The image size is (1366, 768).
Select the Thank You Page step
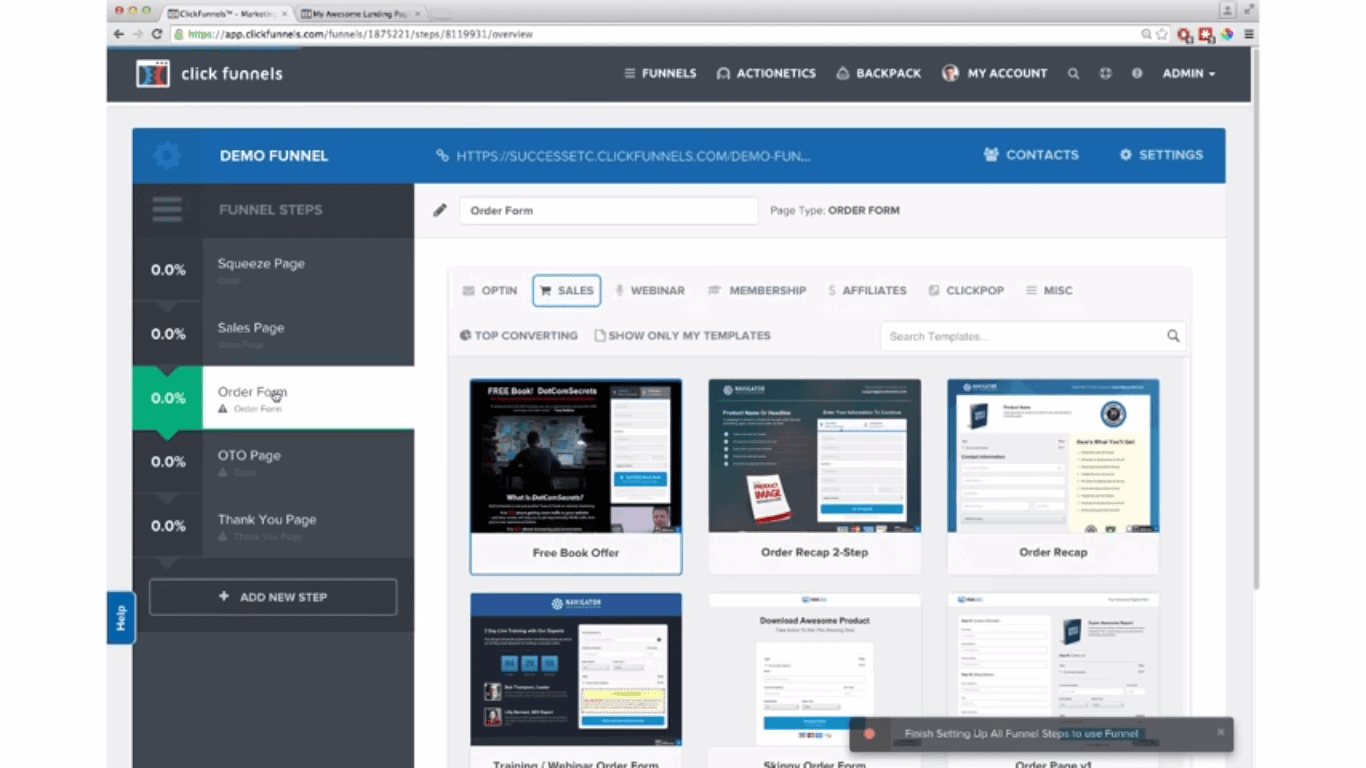pos(273,526)
